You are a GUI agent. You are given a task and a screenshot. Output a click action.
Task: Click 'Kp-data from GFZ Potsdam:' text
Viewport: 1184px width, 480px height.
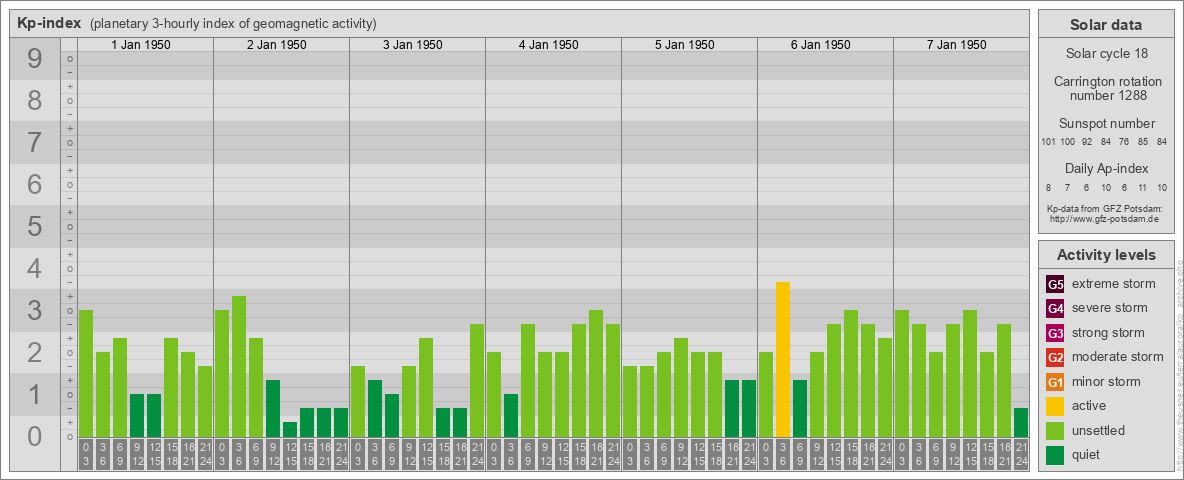(x=1106, y=209)
